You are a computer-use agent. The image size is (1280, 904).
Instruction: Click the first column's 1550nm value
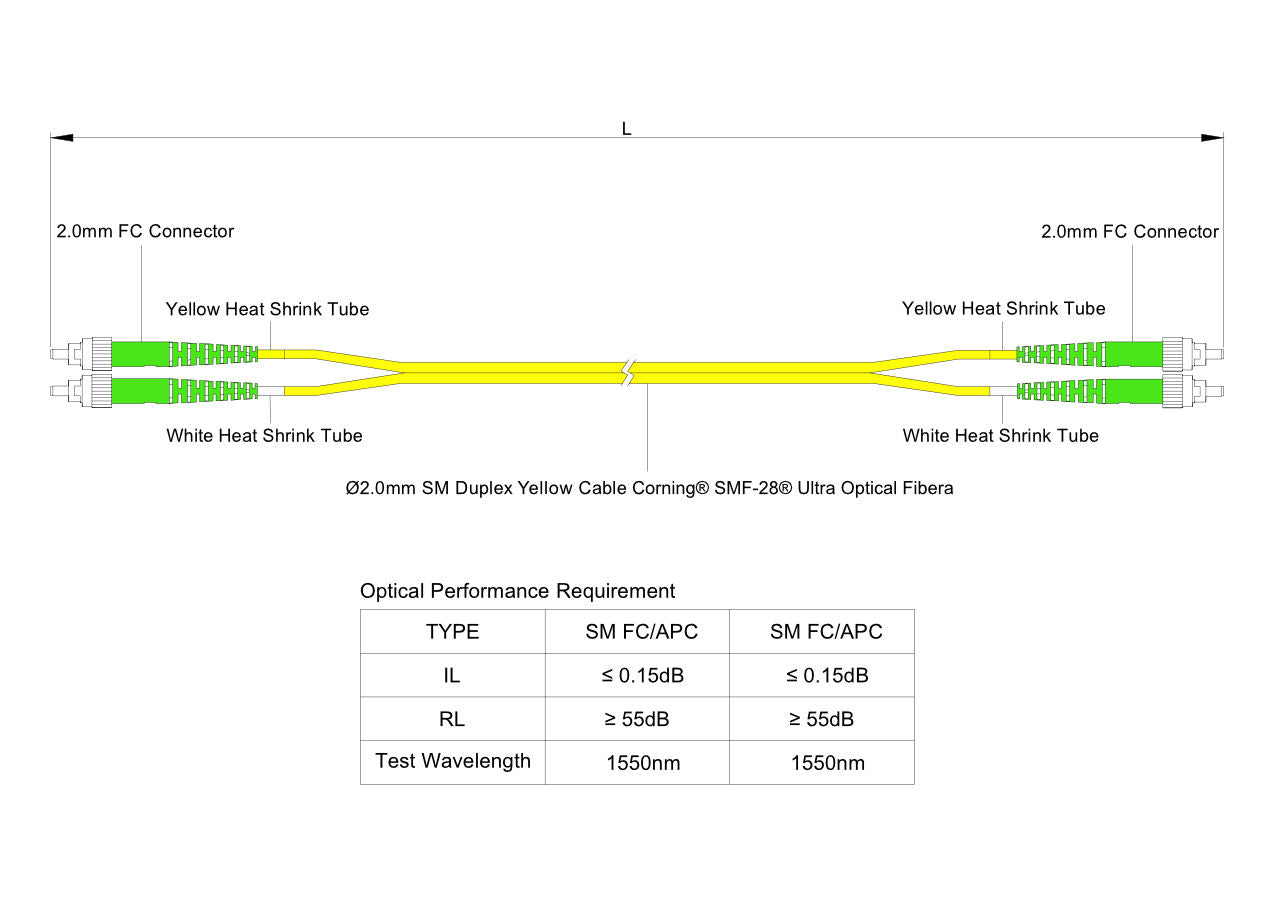(643, 763)
